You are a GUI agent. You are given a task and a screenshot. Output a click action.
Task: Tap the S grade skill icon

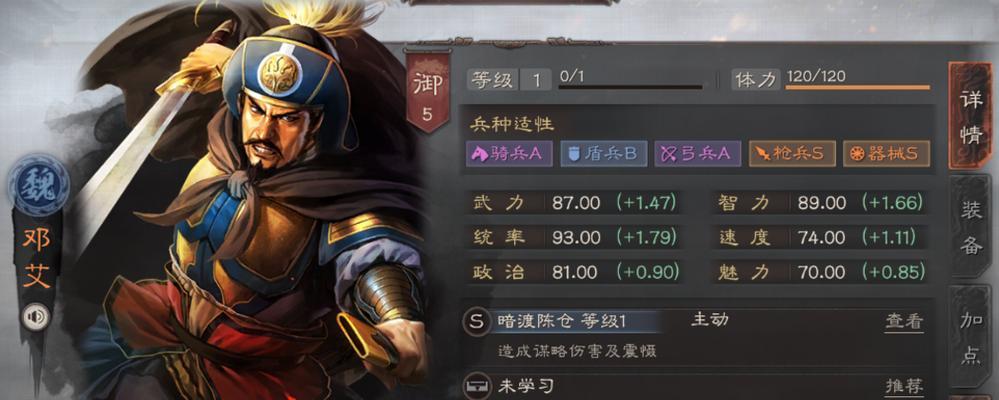(477, 322)
